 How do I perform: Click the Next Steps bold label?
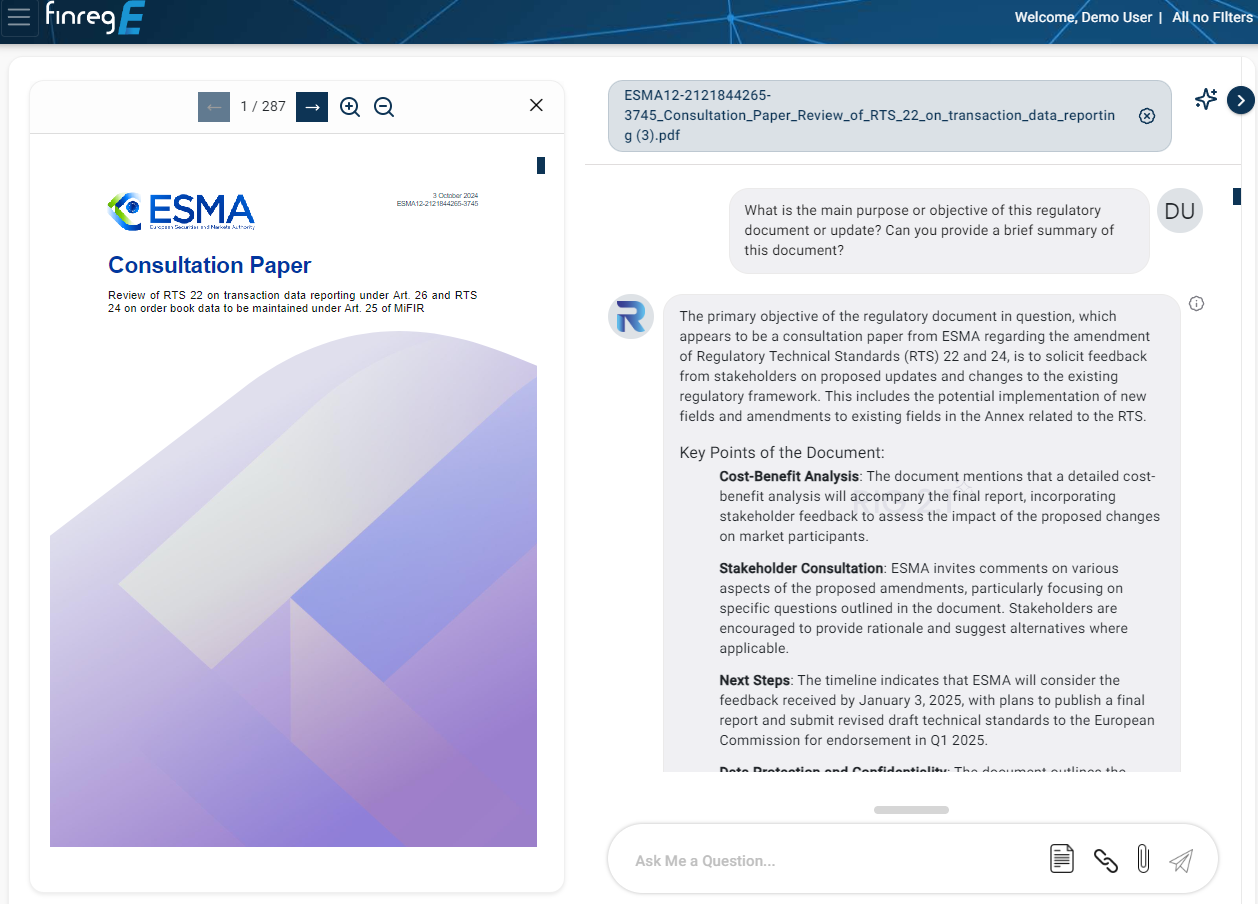[755, 680]
